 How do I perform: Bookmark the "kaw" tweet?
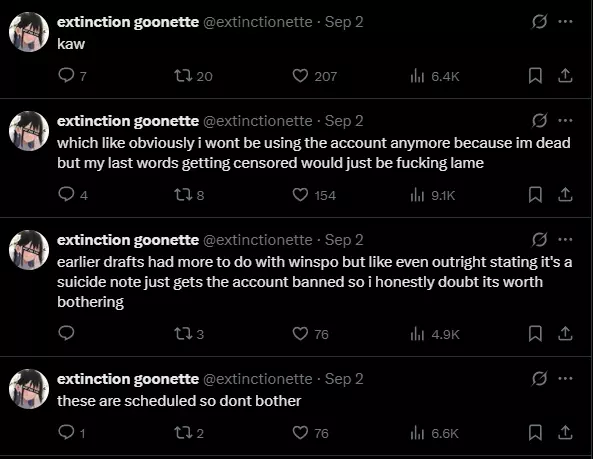click(x=535, y=76)
